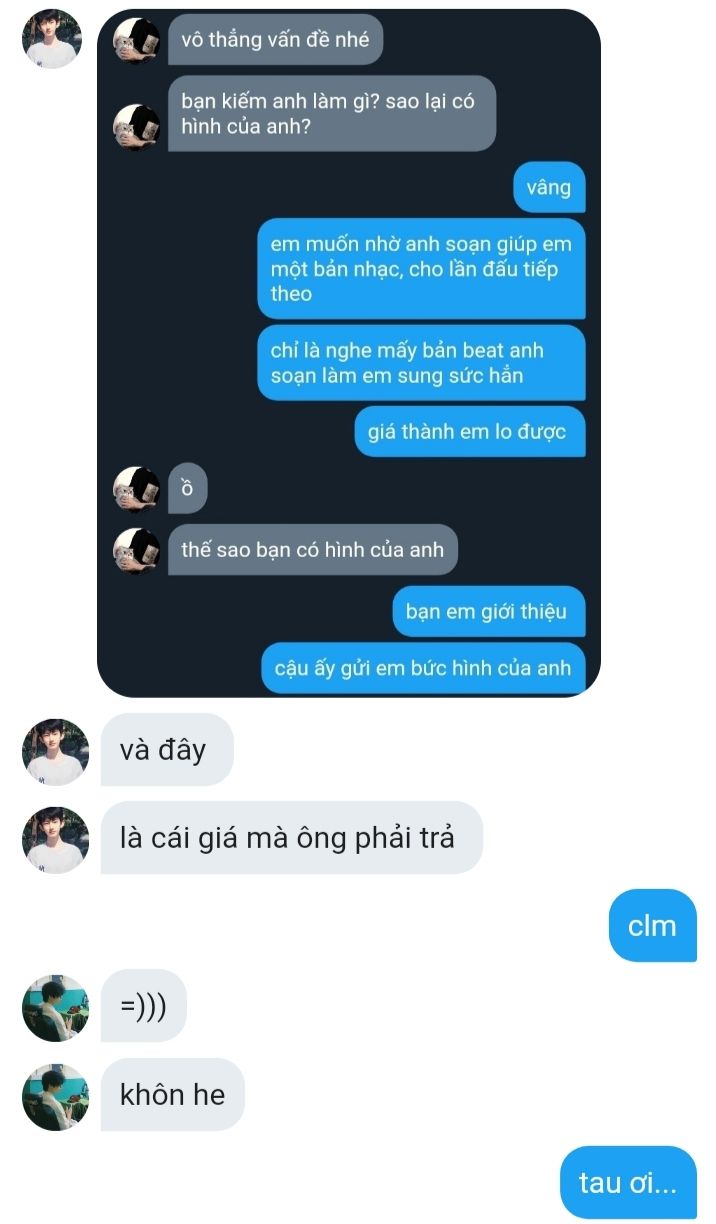
Task: Tap the 'vâng' bubble inside the screenshot
Action: click(x=549, y=187)
